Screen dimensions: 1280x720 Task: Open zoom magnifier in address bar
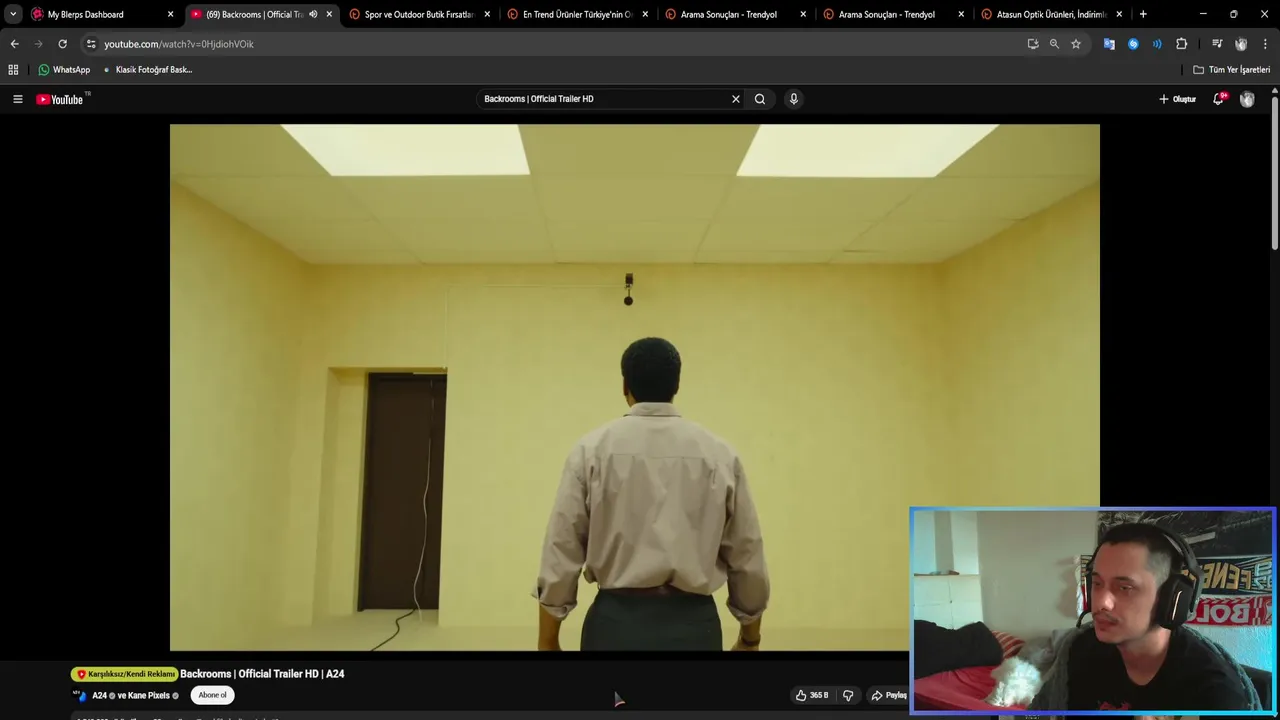pyautogui.click(x=1054, y=44)
